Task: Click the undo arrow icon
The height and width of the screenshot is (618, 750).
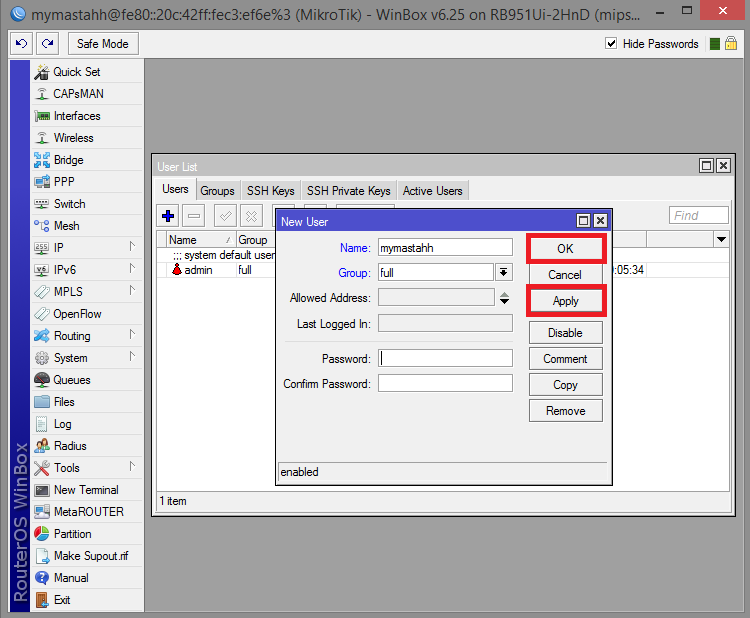Action: tap(22, 44)
